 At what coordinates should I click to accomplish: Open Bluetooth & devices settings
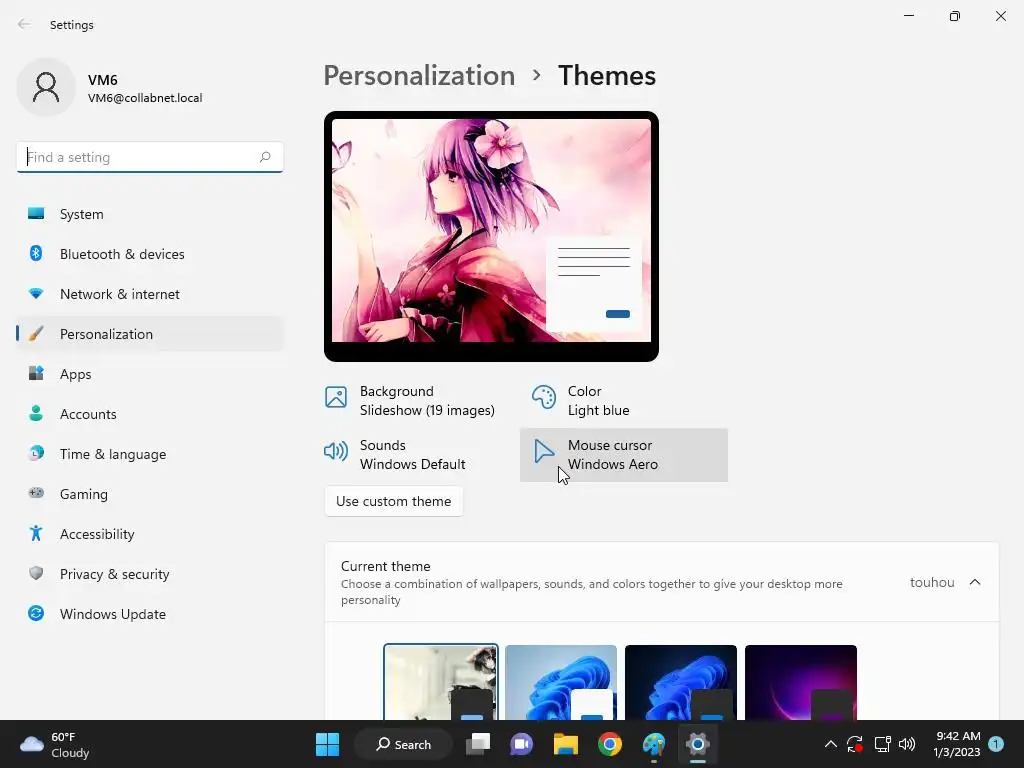(x=150, y=254)
